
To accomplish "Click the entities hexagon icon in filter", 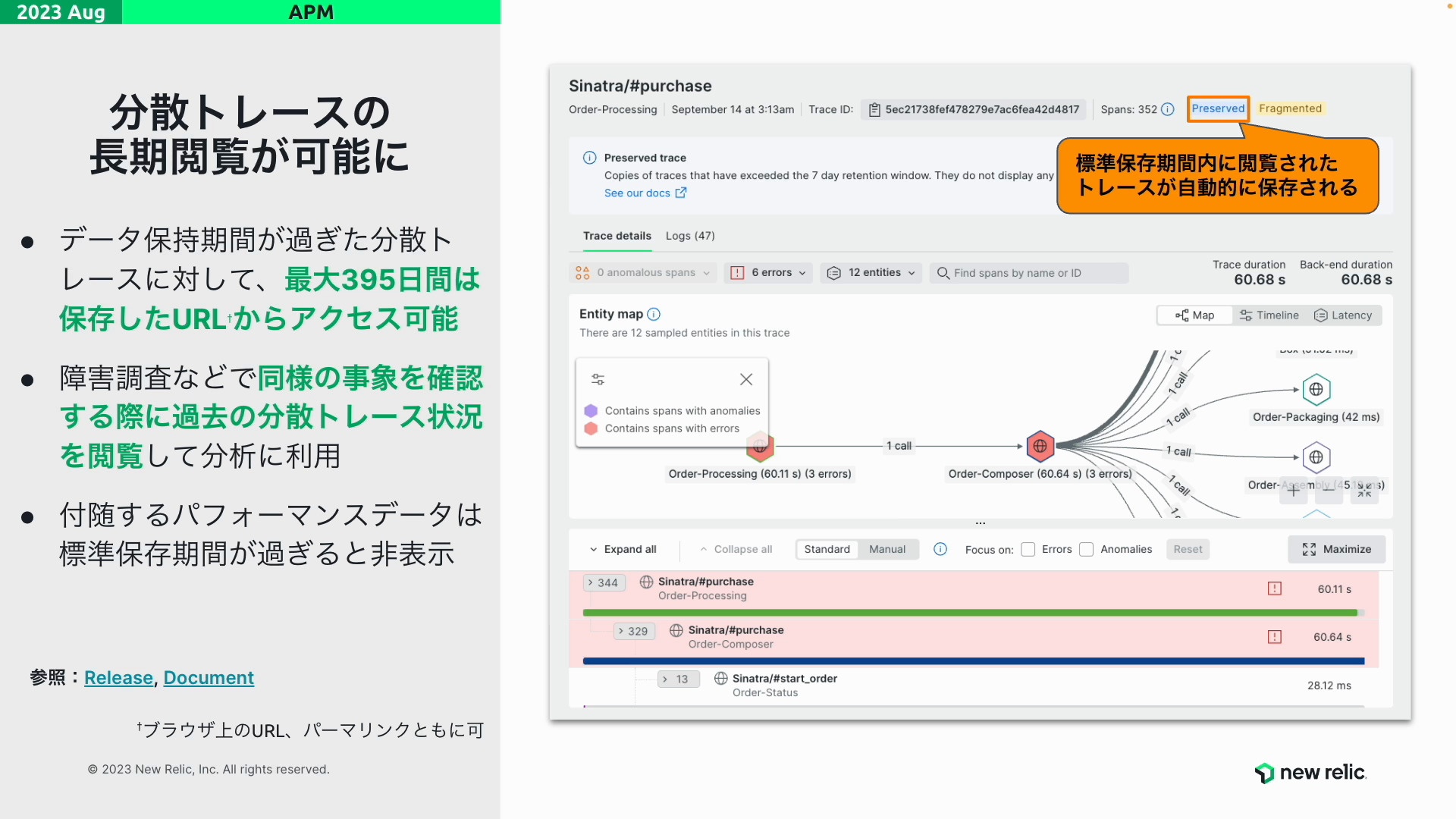I will (x=833, y=273).
